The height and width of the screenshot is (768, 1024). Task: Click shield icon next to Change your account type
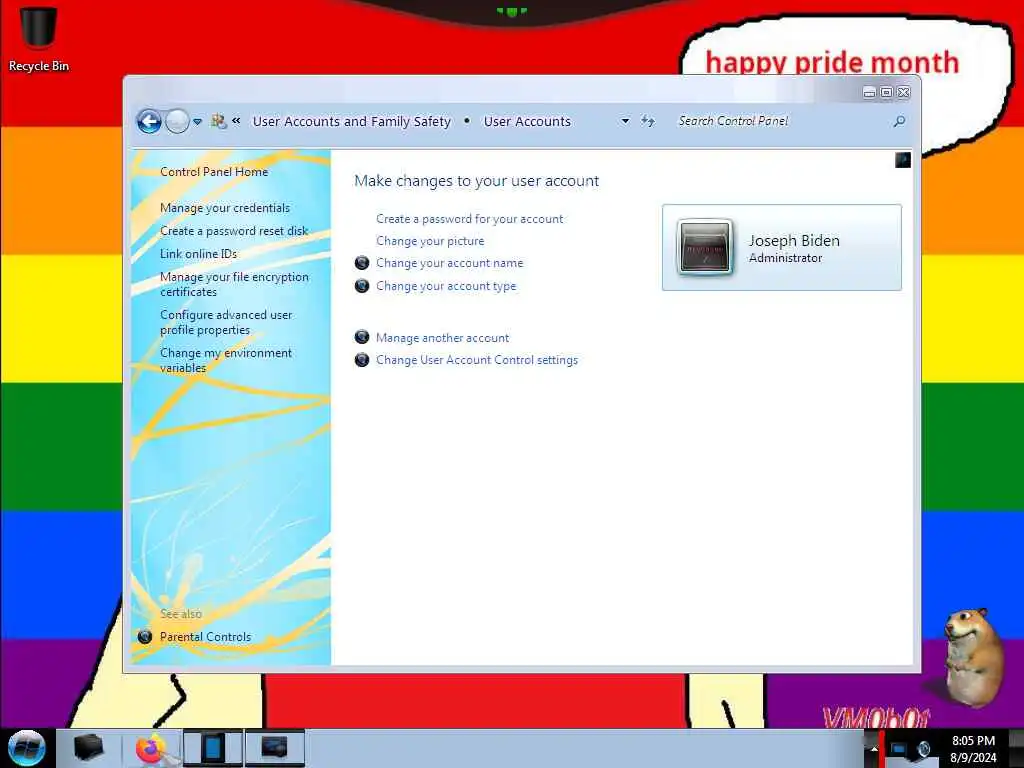[x=362, y=285]
